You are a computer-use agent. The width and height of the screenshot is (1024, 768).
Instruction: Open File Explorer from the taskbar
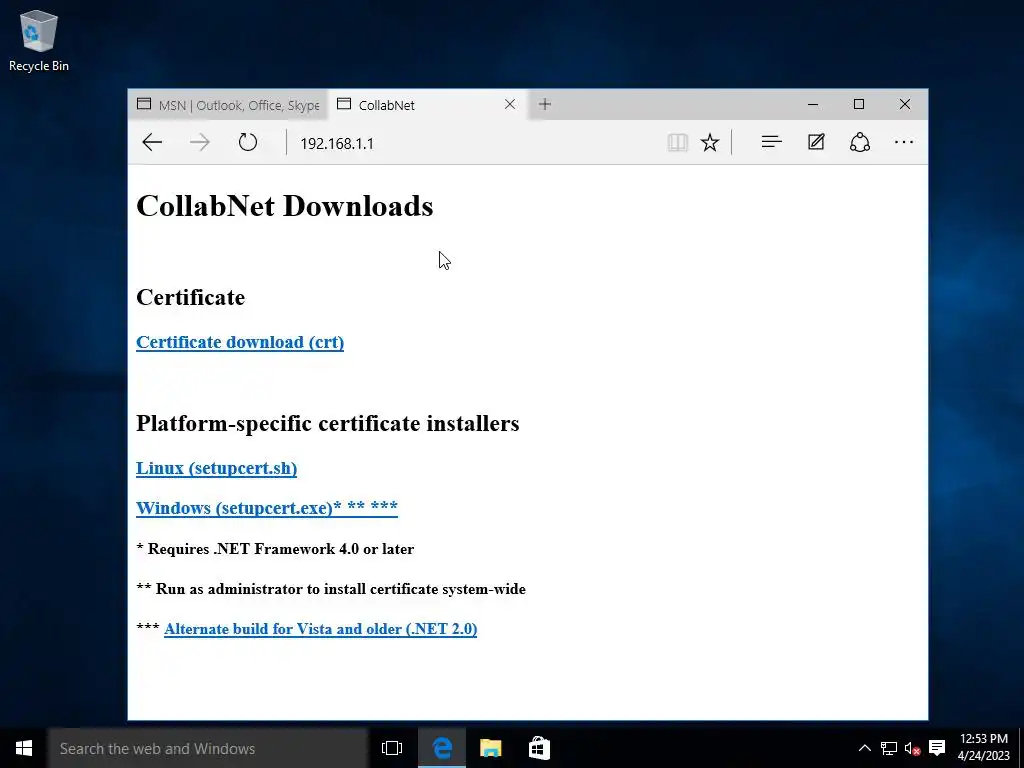[x=490, y=748]
